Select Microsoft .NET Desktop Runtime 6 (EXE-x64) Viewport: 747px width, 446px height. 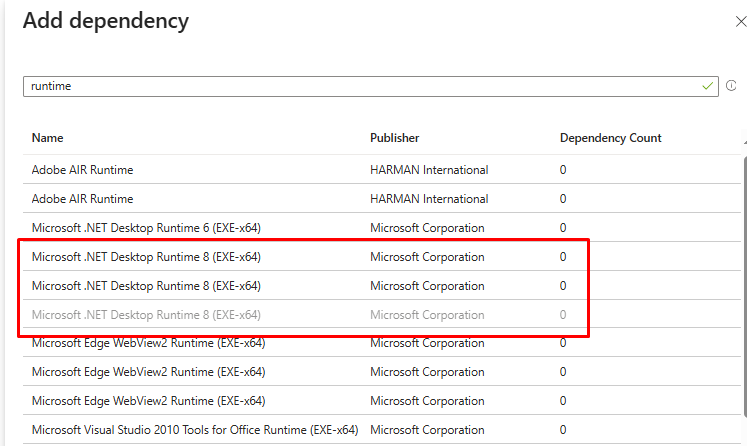(146, 228)
